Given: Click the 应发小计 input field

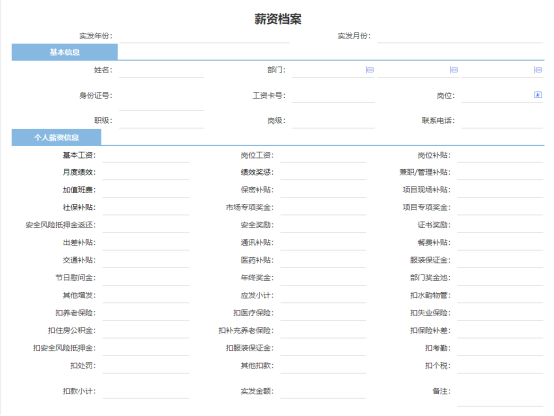Looking at the screenshot, I should pyautogui.click(x=323, y=296).
